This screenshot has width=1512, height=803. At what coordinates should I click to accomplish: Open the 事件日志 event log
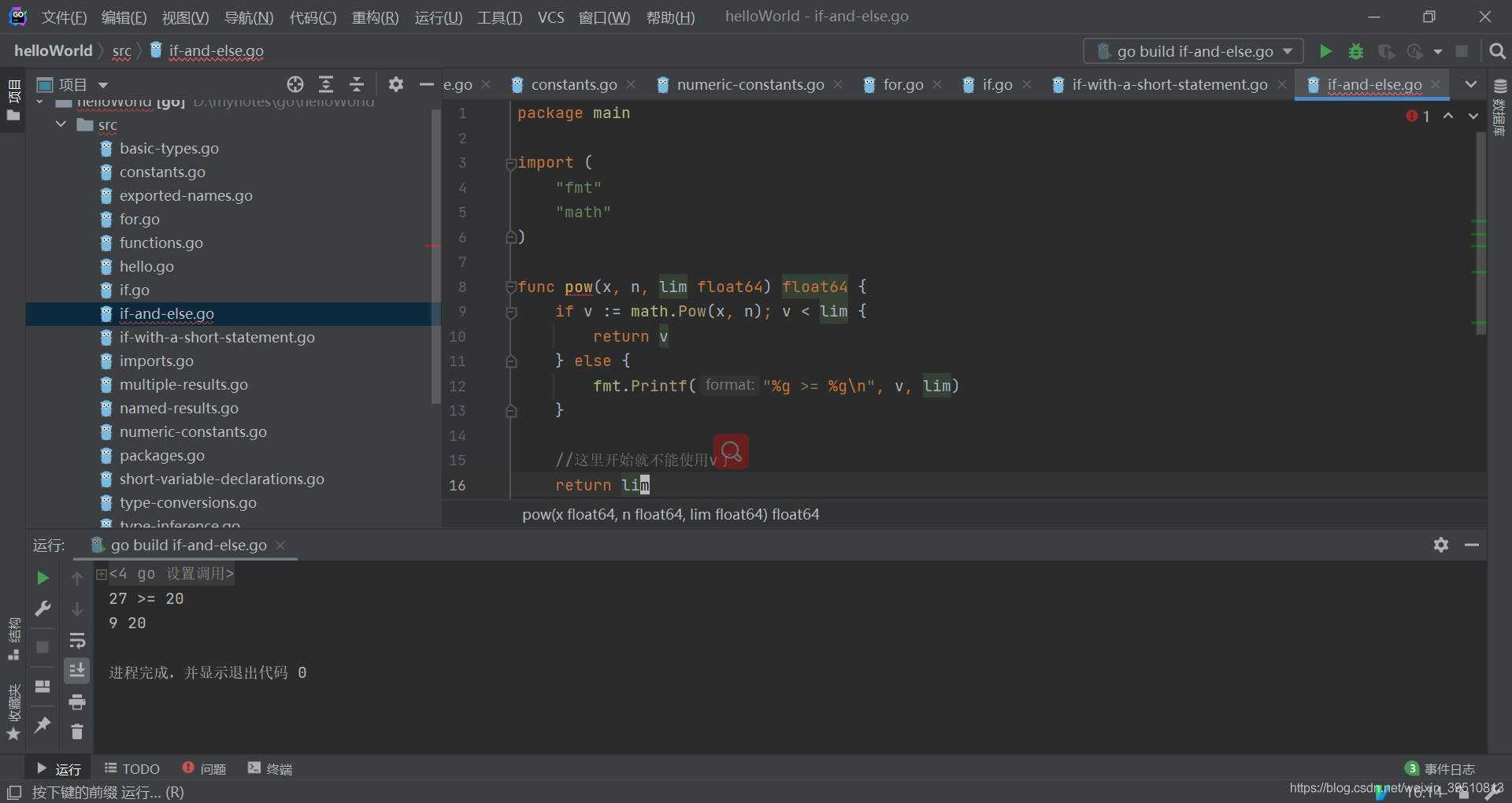point(1440,768)
